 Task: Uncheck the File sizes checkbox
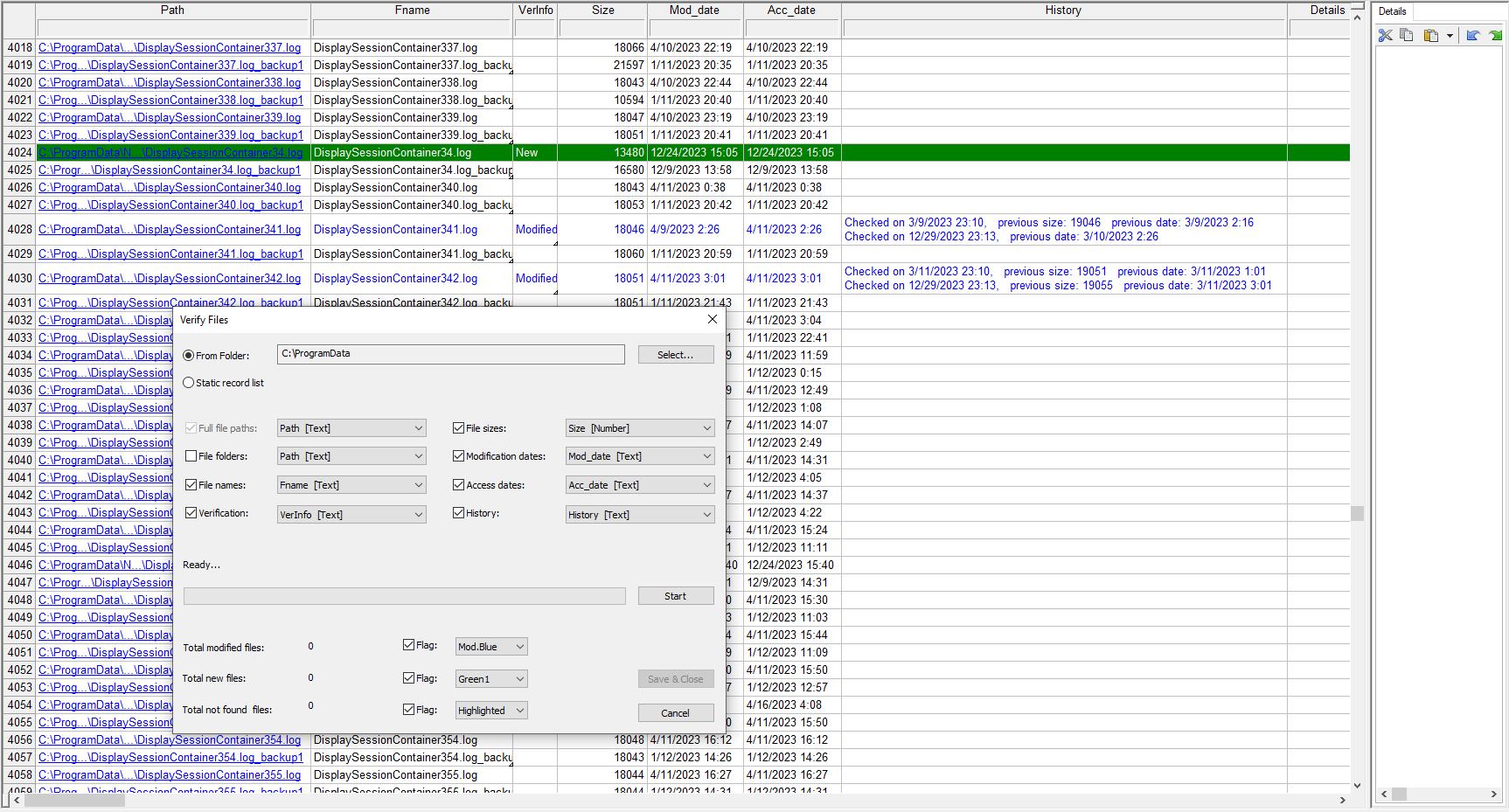[x=458, y=428]
